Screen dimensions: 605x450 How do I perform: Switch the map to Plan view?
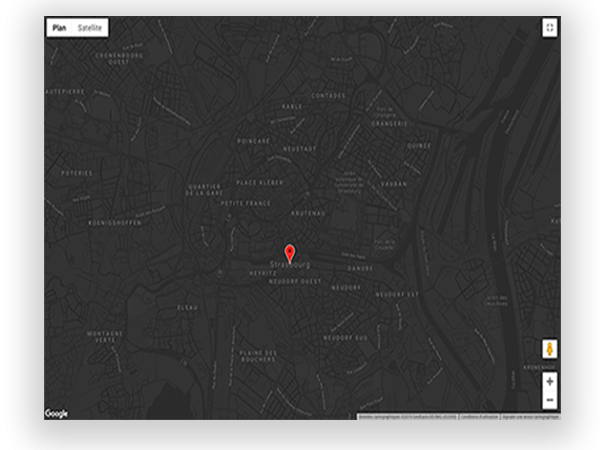[x=59, y=28]
